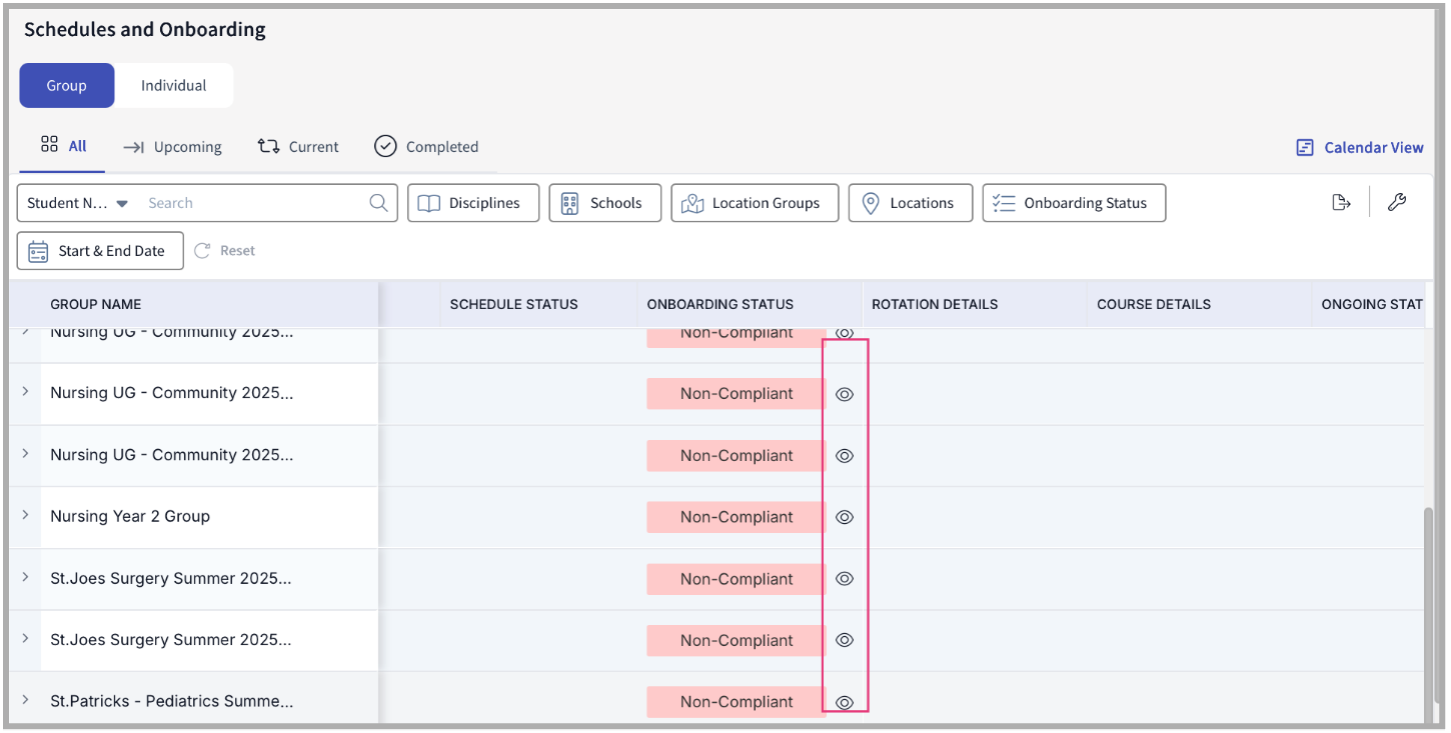Filter by Disciplines
The image size is (1451, 733).
coord(473,203)
